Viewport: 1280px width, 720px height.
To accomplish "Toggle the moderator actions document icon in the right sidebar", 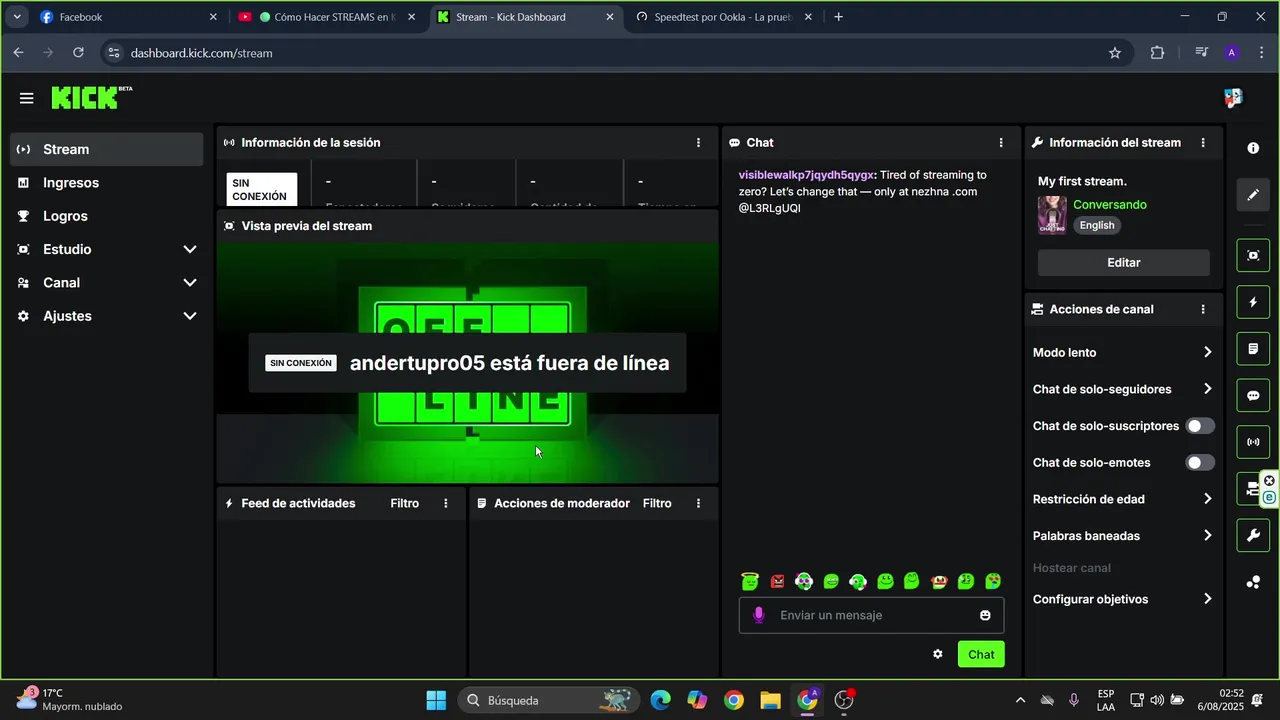I will tap(1253, 349).
